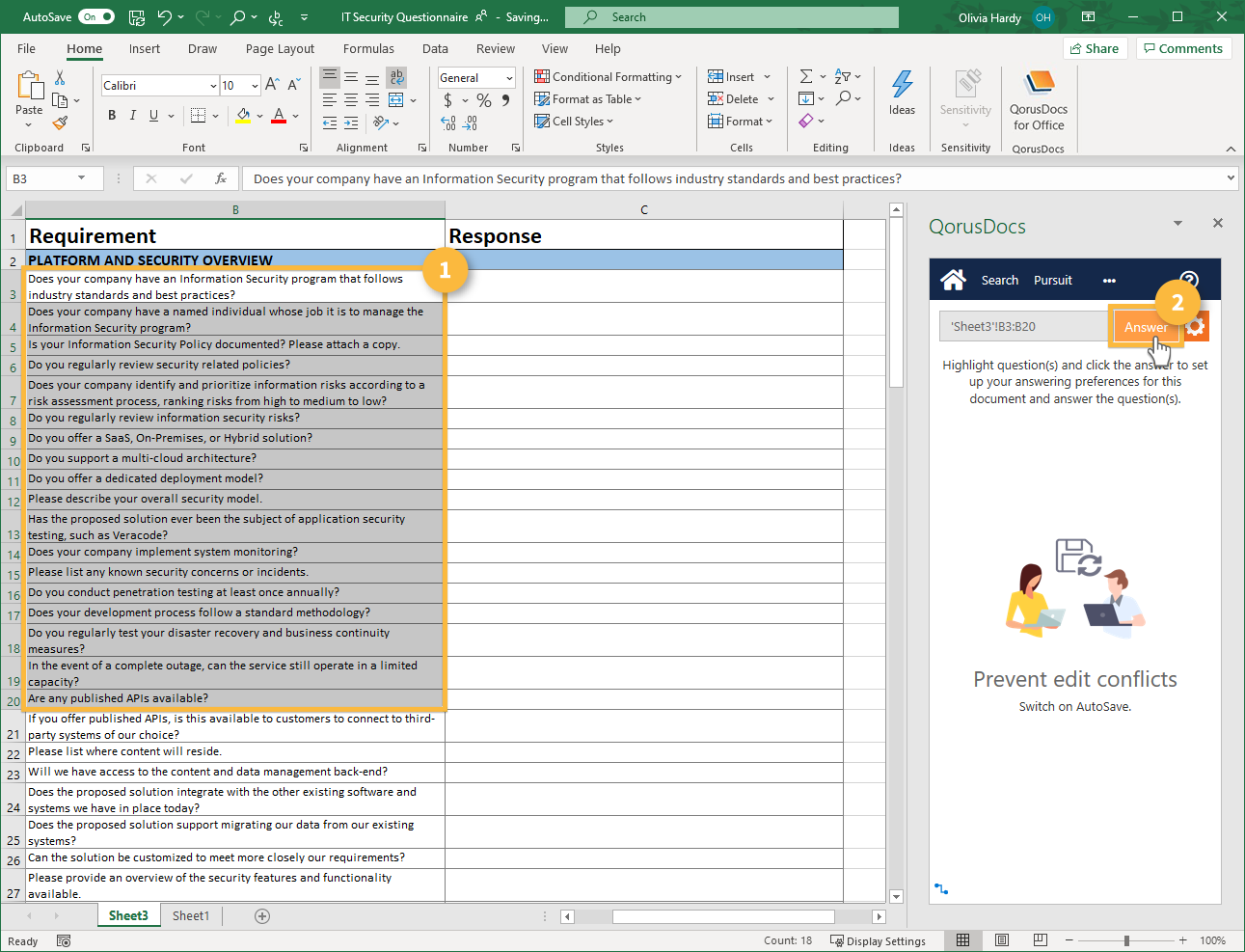Click the QorusDocs Home icon
The image size is (1245, 952).
point(954,280)
